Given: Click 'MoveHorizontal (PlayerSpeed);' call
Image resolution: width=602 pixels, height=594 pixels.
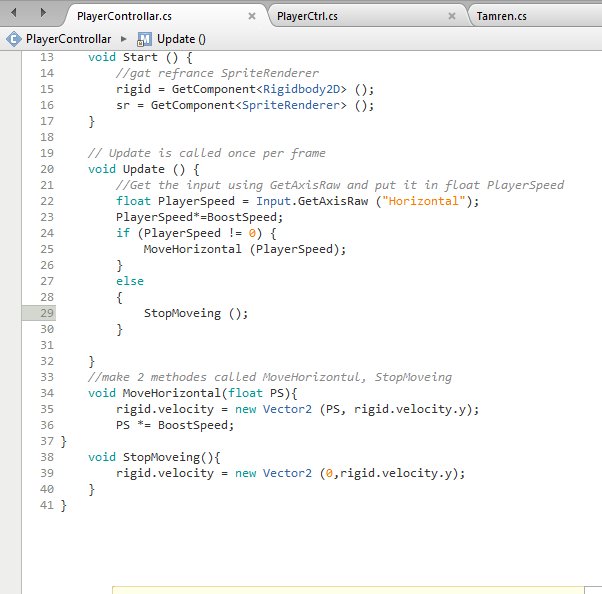Looking at the screenshot, I should tap(245, 249).
